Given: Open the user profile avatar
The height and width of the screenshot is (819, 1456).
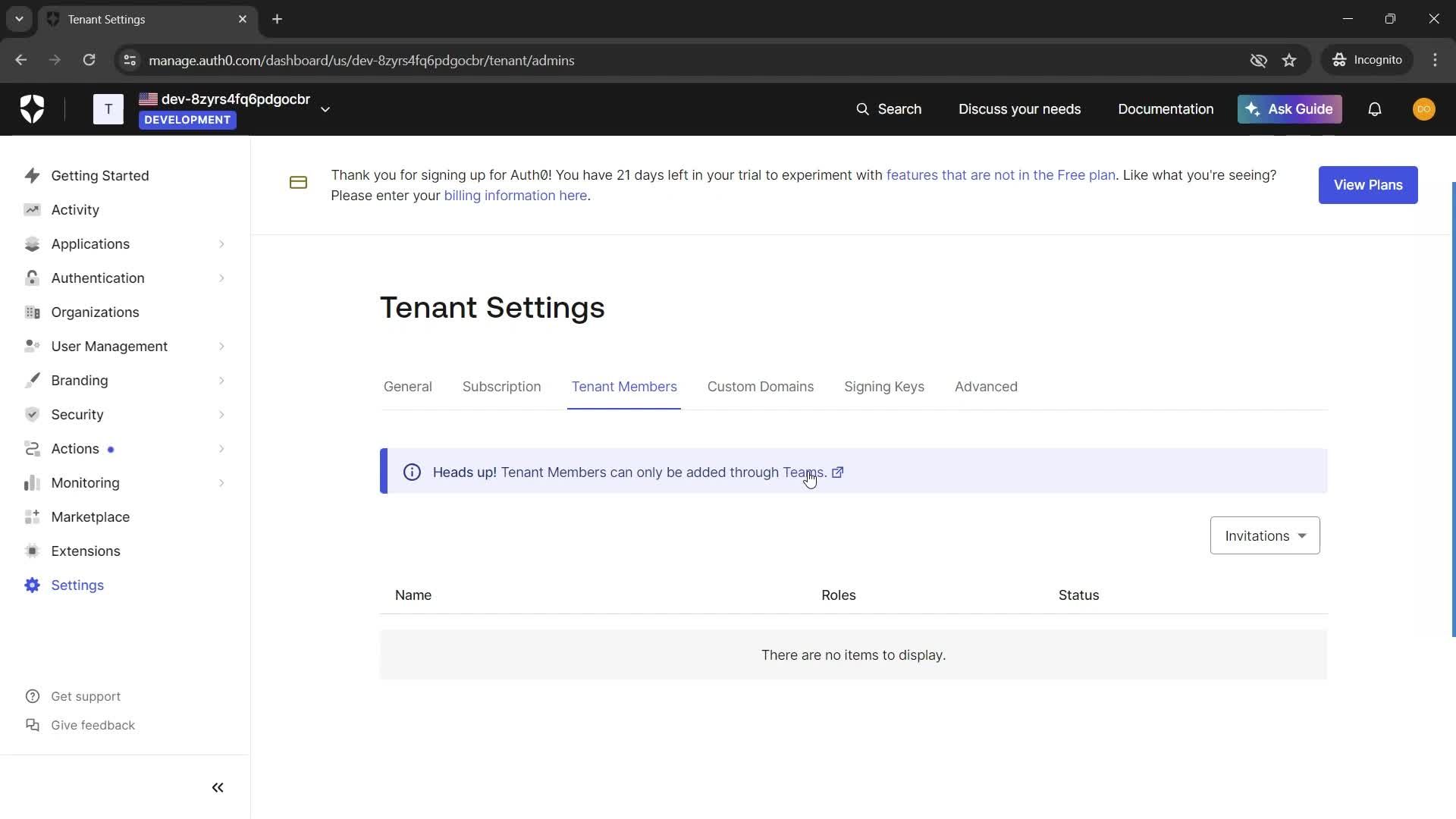Looking at the screenshot, I should pos(1424,109).
